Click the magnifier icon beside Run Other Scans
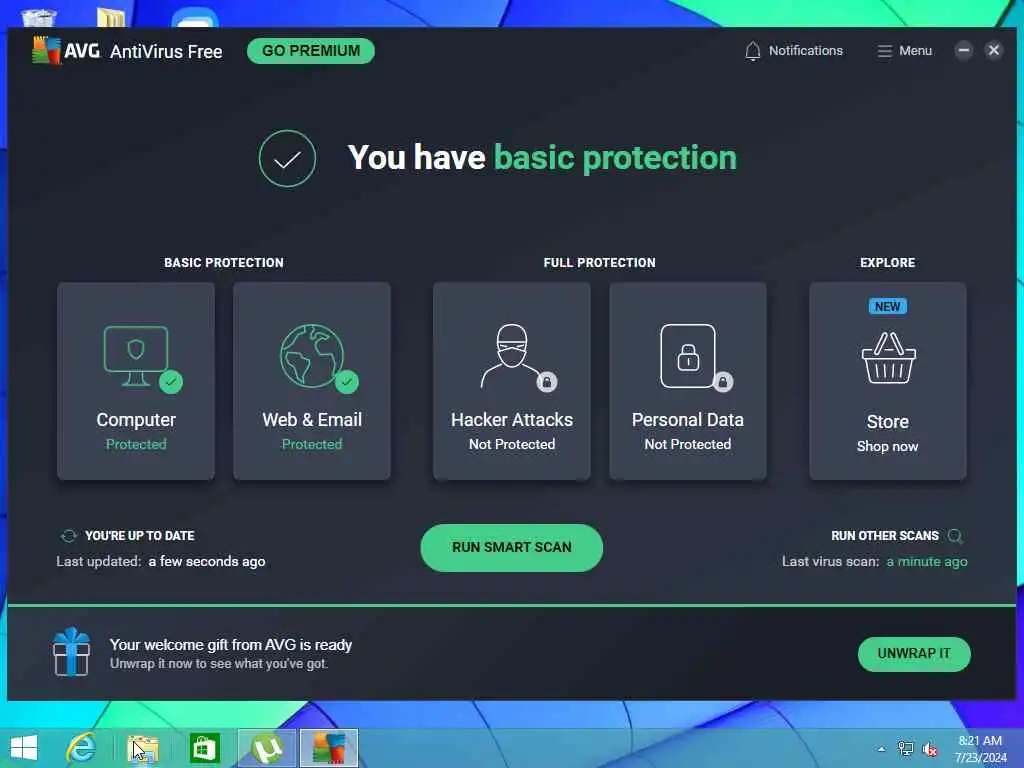1024x768 pixels. [x=955, y=536]
